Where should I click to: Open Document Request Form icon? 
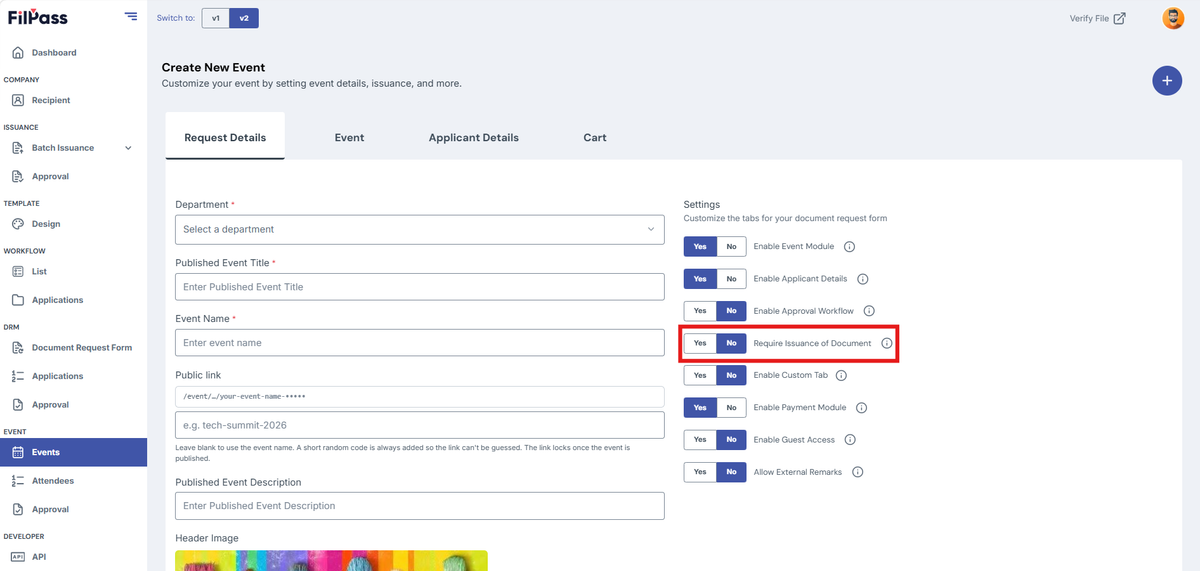click(18, 348)
